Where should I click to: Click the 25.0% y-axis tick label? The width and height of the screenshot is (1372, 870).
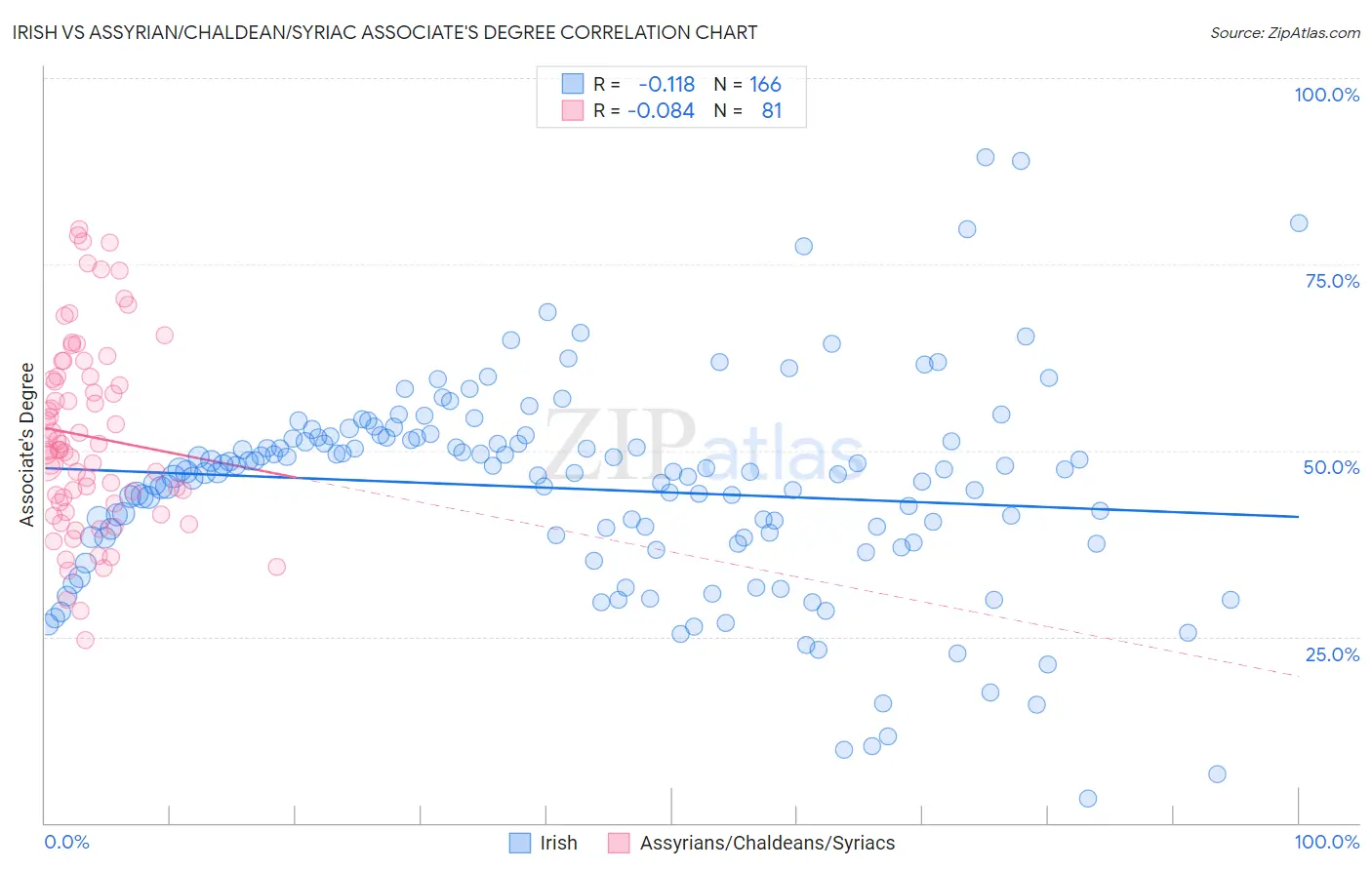[x=1332, y=654]
